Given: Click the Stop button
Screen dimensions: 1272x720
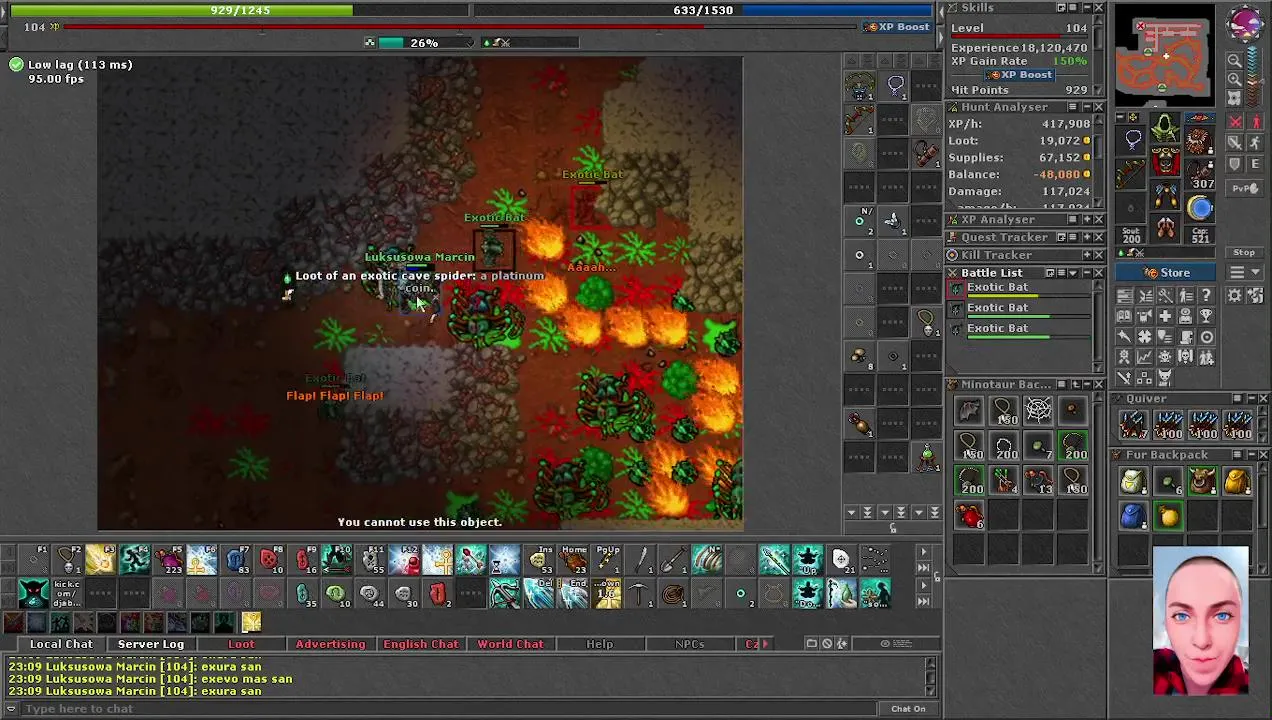Looking at the screenshot, I should click(1244, 252).
